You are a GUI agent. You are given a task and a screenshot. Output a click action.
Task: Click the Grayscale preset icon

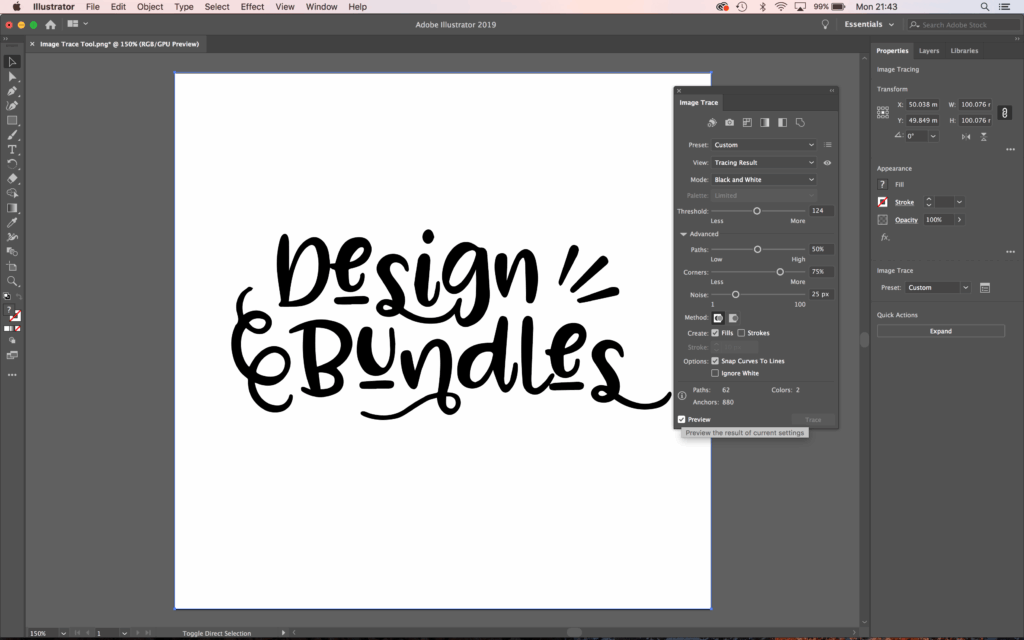point(765,122)
